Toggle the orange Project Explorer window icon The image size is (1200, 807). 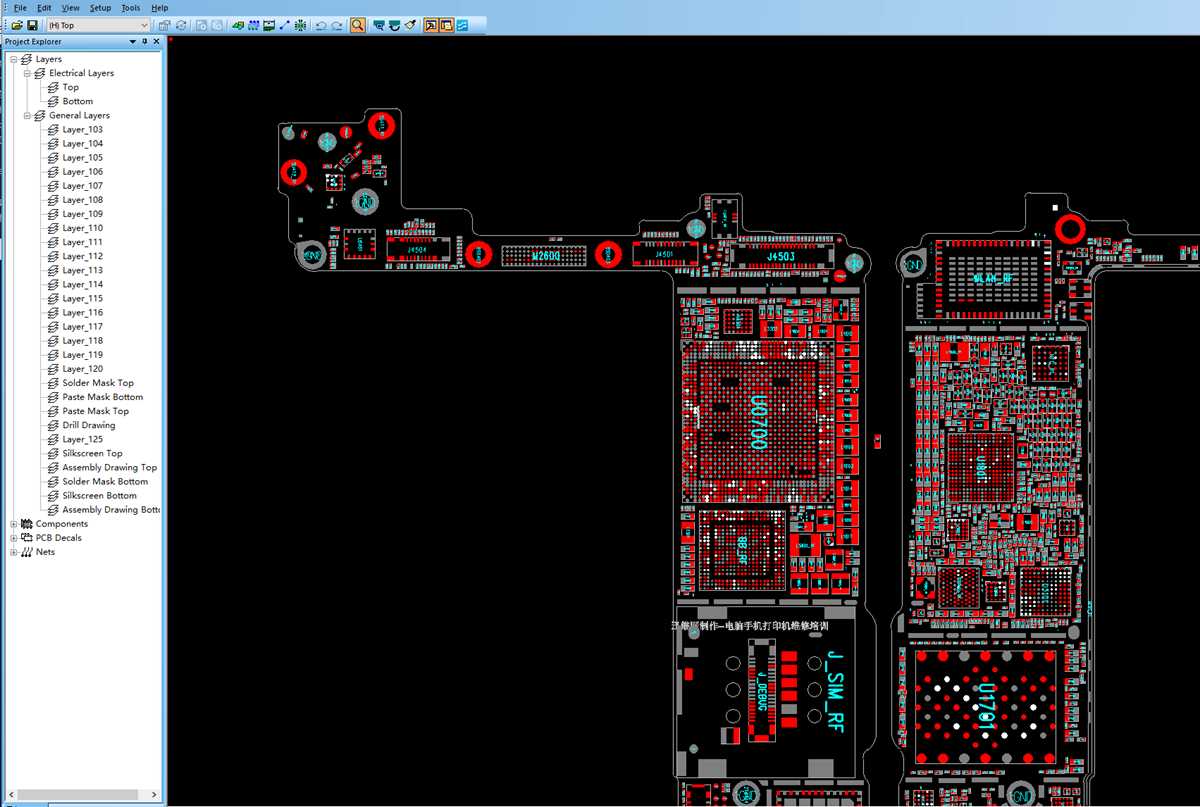pyautogui.click(x=431, y=25)
